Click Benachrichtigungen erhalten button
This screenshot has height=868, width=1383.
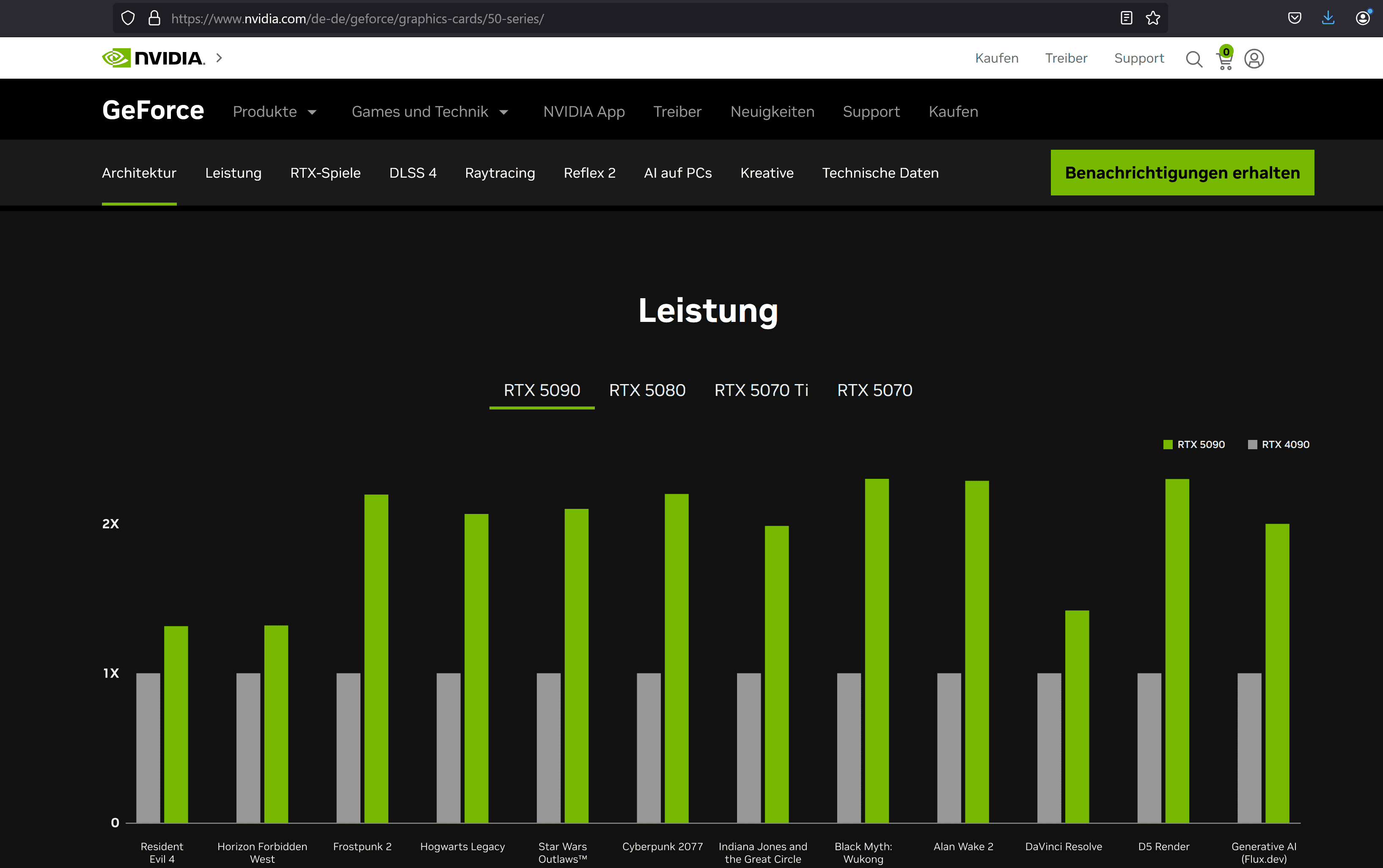point(1182,173)
